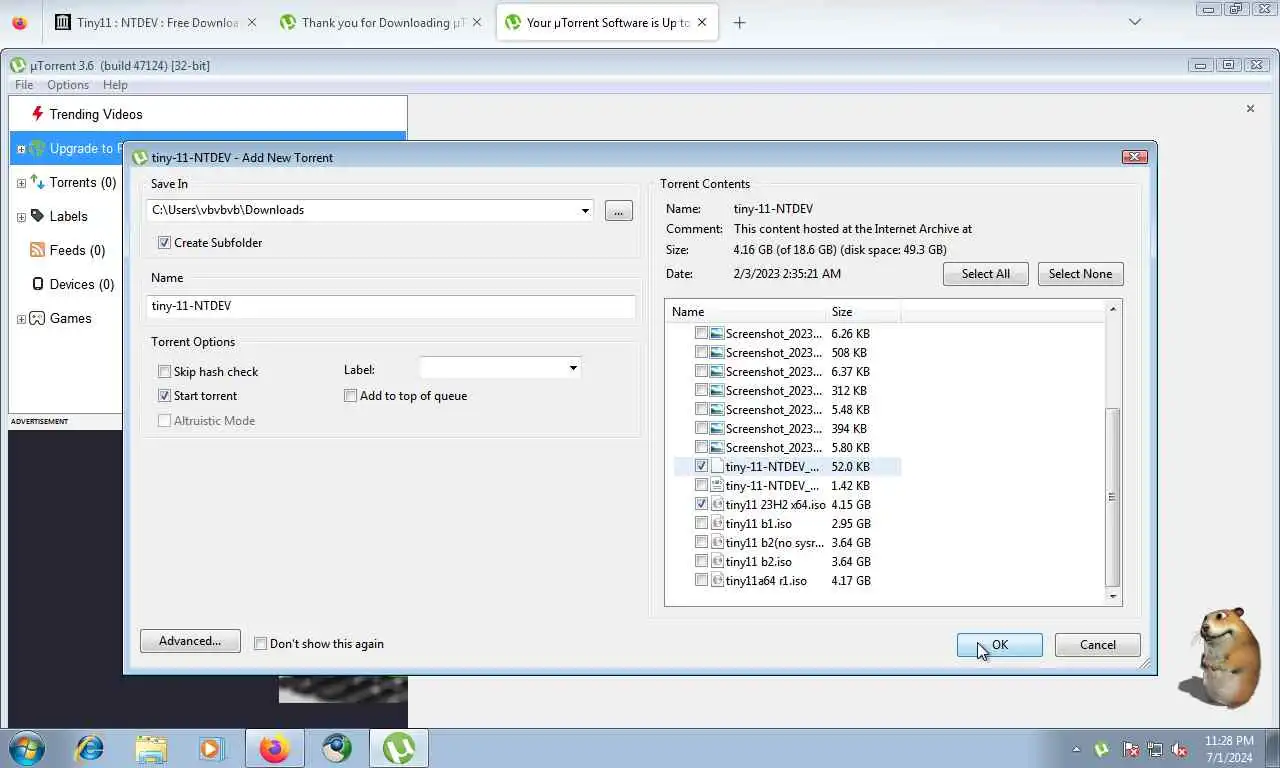
Task: Click the Trending Videos lightning icon
Action: 37,114
